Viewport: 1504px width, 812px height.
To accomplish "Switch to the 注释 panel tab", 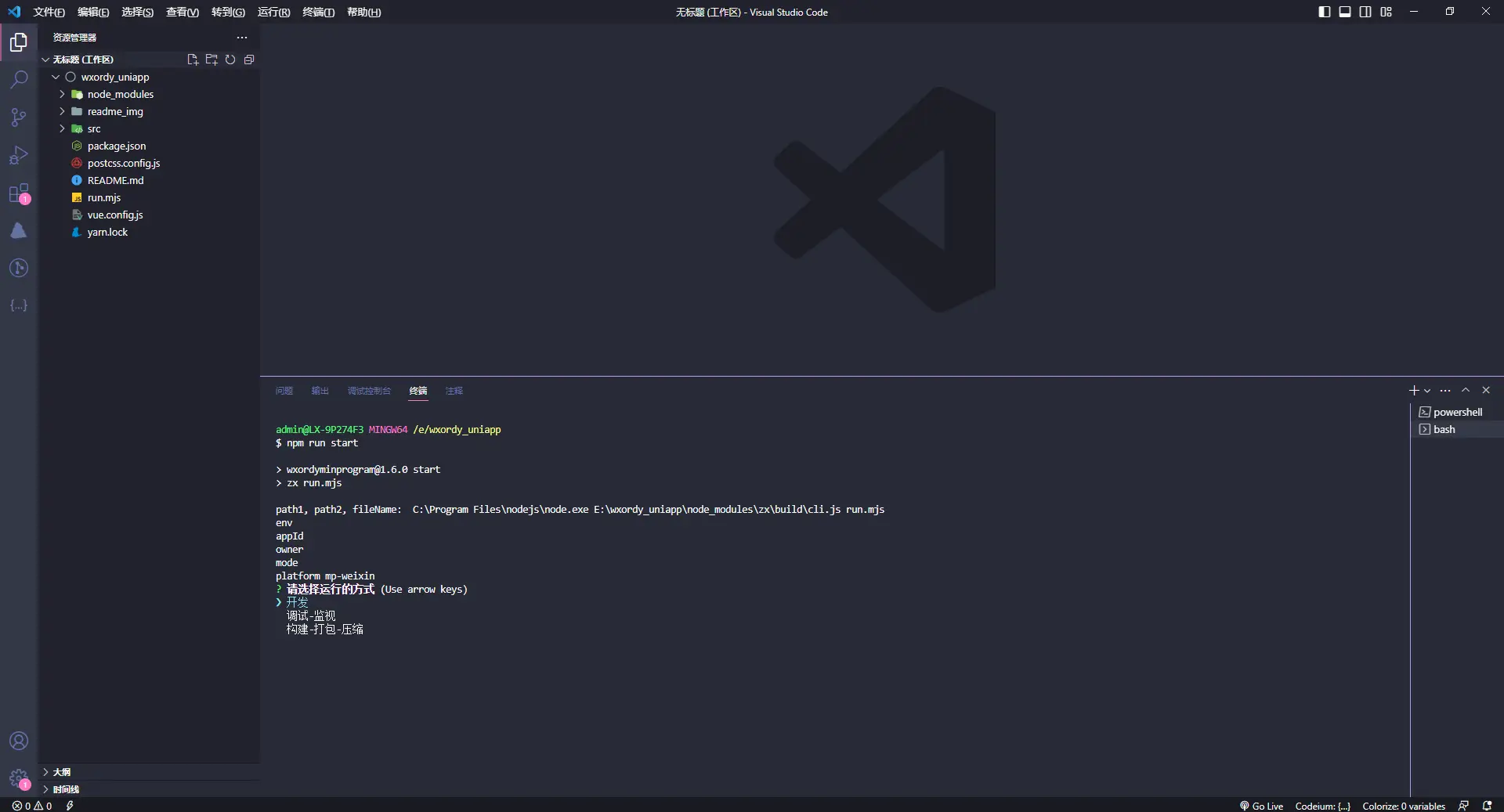I will (454, 391).
